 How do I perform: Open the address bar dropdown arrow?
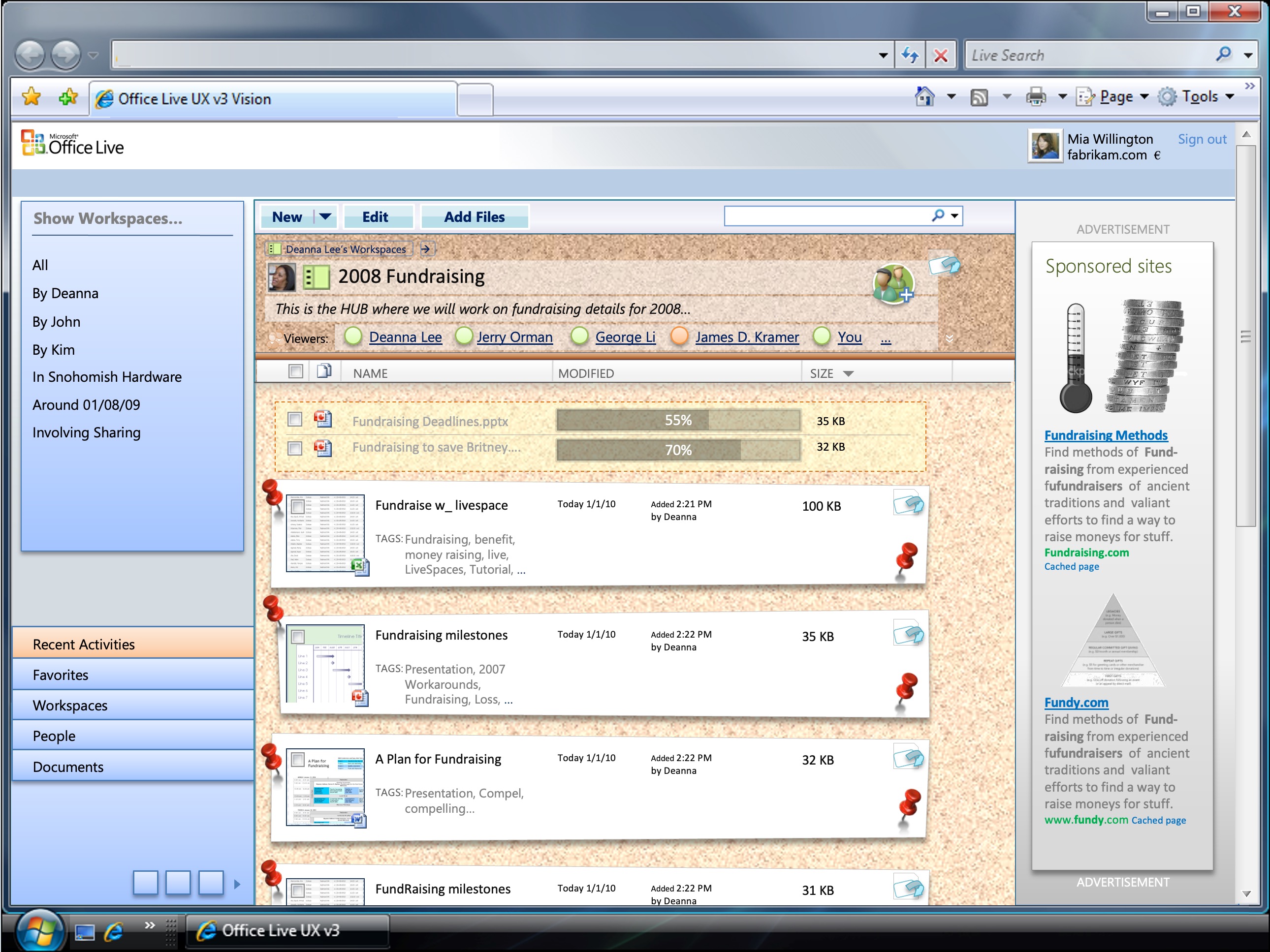coord(883,56)
